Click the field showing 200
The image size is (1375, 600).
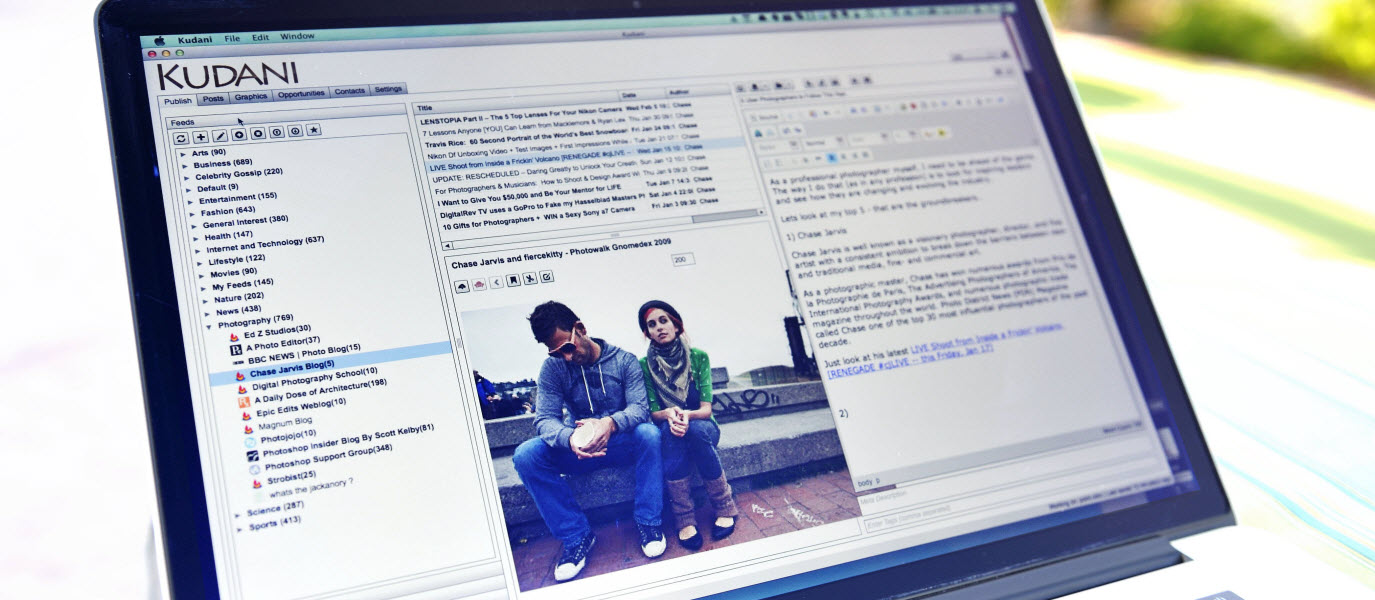[682, 260]
